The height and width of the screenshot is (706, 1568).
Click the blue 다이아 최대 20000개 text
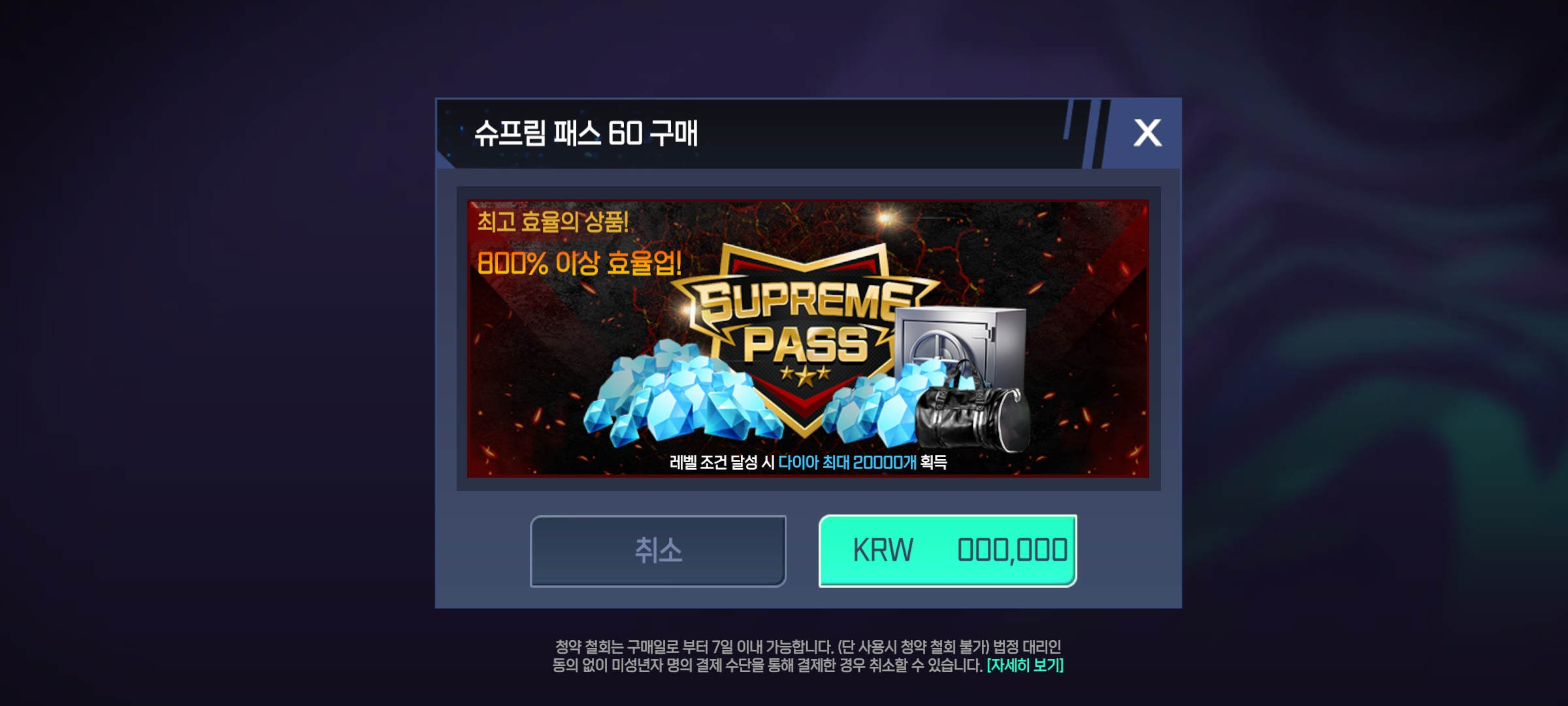click(x=847, y=462)
